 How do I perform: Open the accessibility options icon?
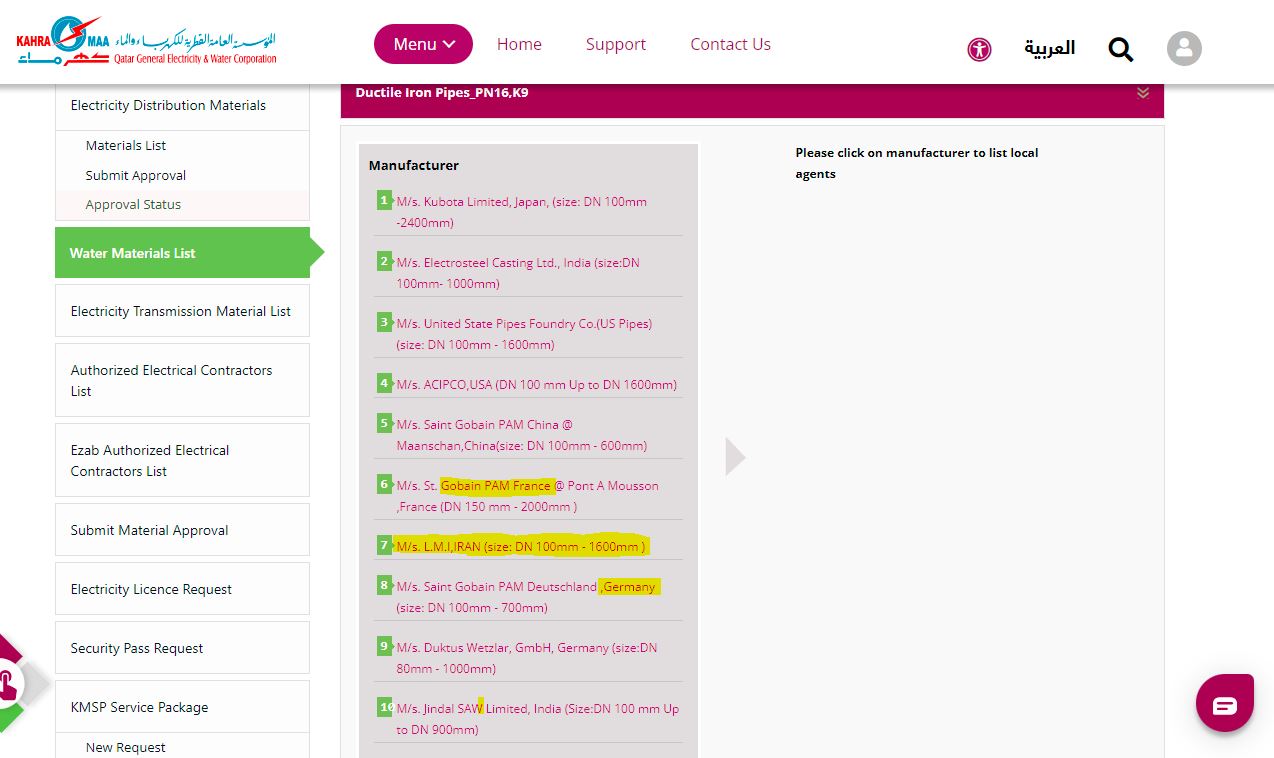point(979,49)
